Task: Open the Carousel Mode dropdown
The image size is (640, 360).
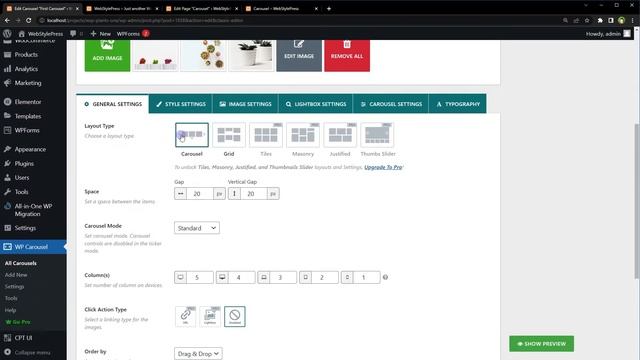Action: (197, 228)
